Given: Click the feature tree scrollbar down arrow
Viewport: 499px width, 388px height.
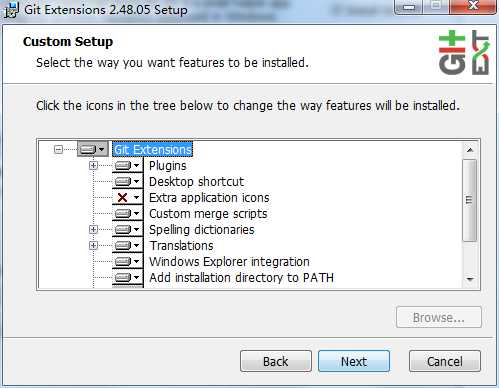Looking at the screenshot, I should pos(470,279).
